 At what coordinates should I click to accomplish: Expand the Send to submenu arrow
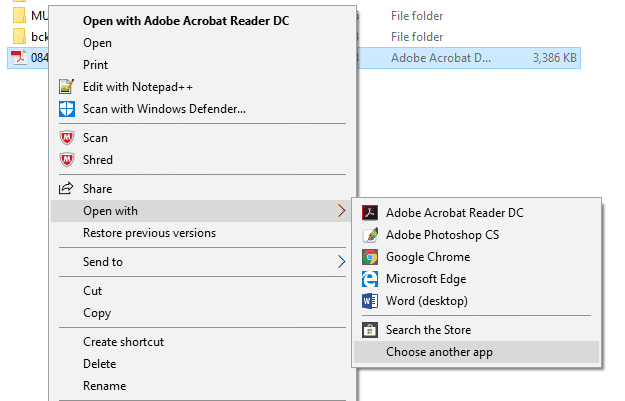click(x=341, y=262)
